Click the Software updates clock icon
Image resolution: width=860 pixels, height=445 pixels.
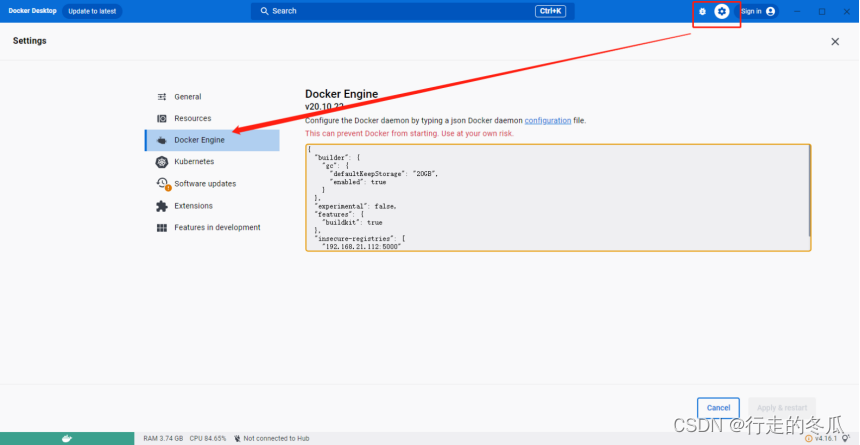[x=162, y=183]
